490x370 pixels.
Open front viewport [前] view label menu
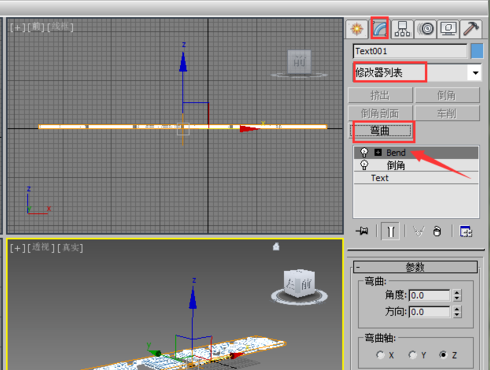[x=36, y=27]
